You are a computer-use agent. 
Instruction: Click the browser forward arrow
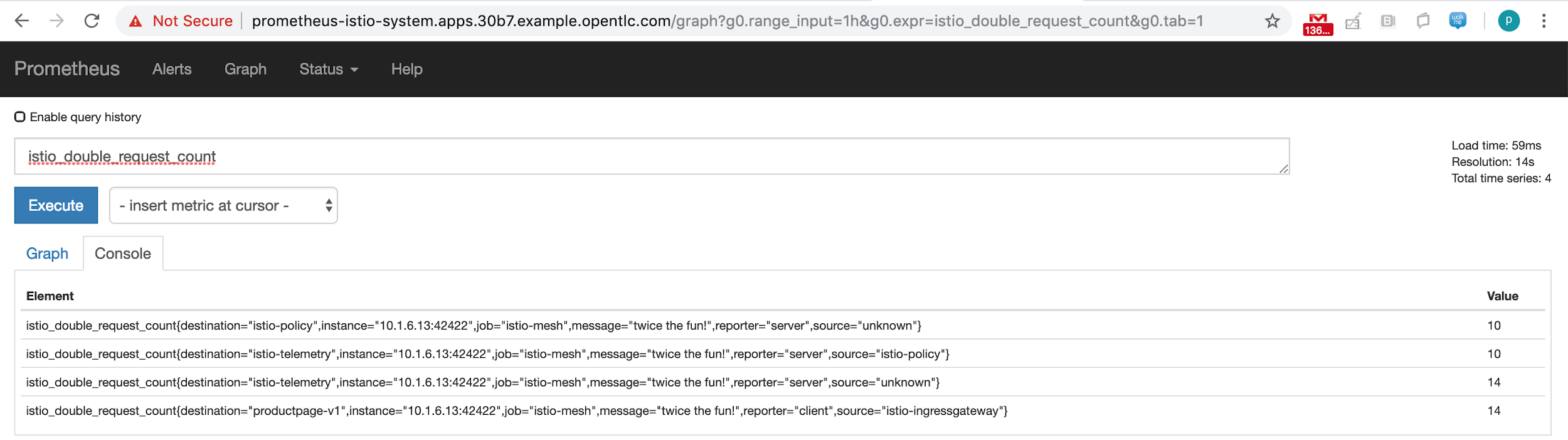(57, 21)
